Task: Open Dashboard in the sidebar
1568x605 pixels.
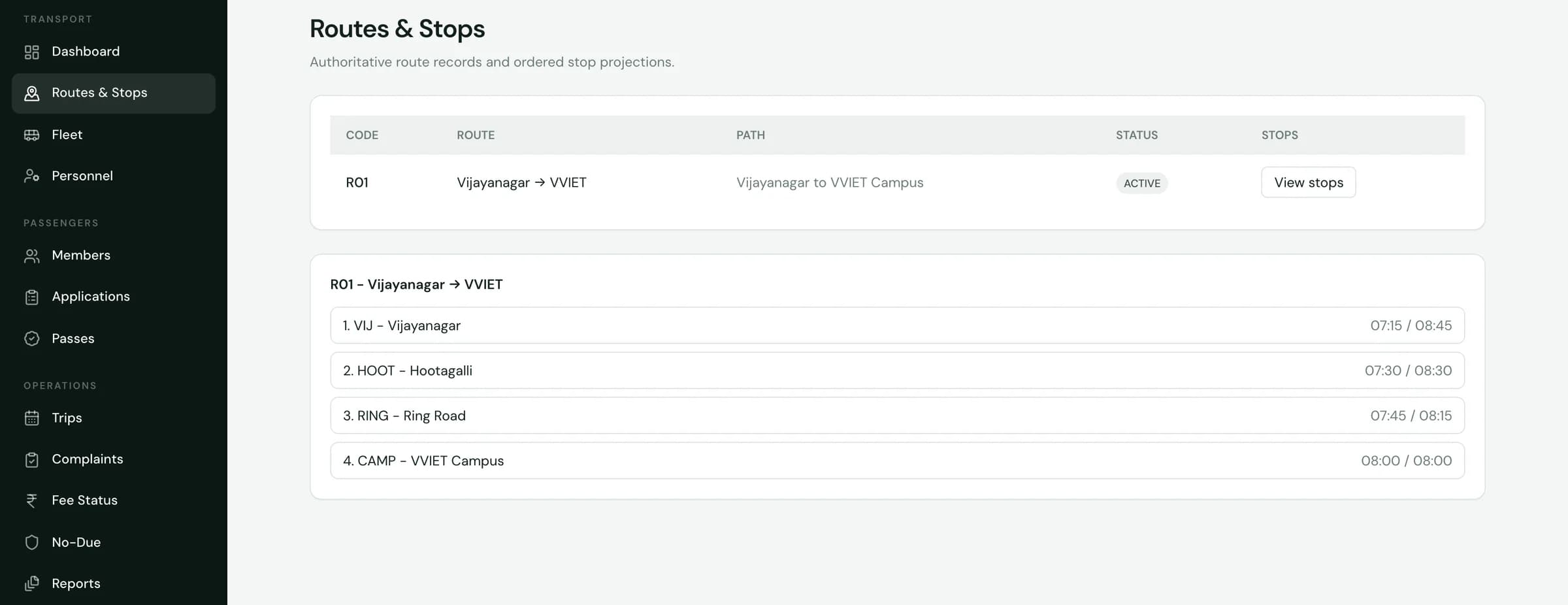Action: 114,52
